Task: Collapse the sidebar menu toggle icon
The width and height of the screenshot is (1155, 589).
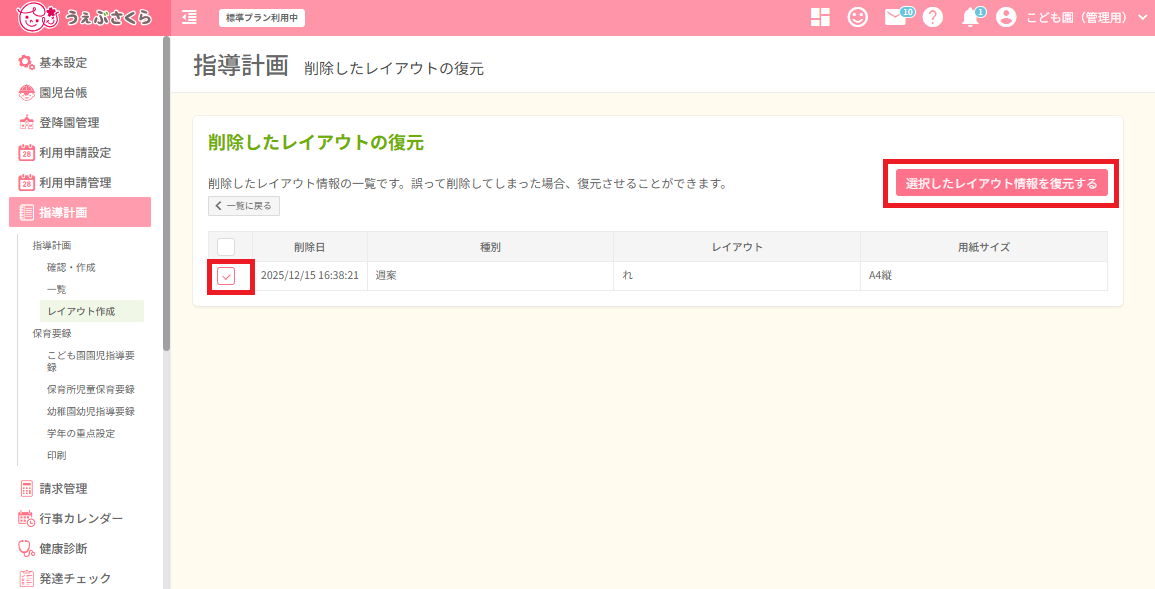Action: point(189,18)
